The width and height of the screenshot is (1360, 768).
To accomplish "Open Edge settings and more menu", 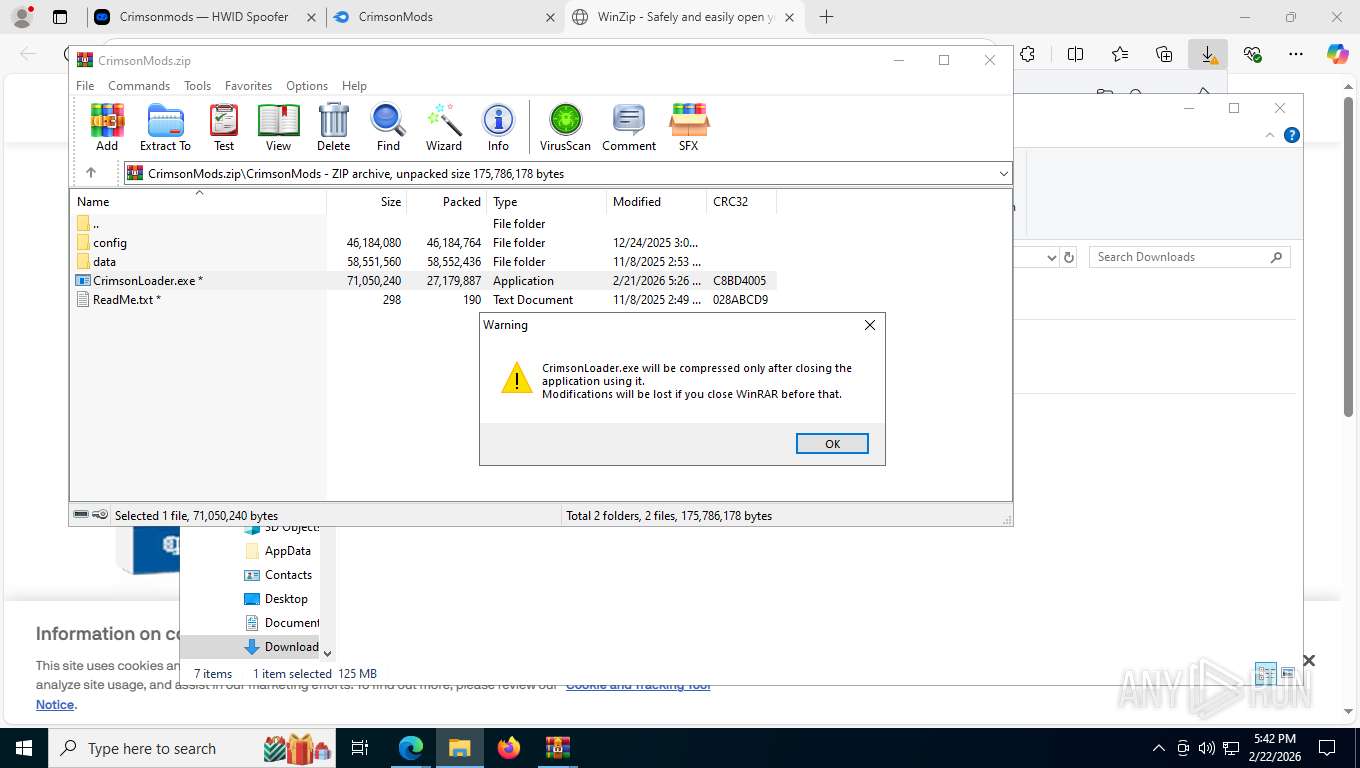I will point(1296,54).
